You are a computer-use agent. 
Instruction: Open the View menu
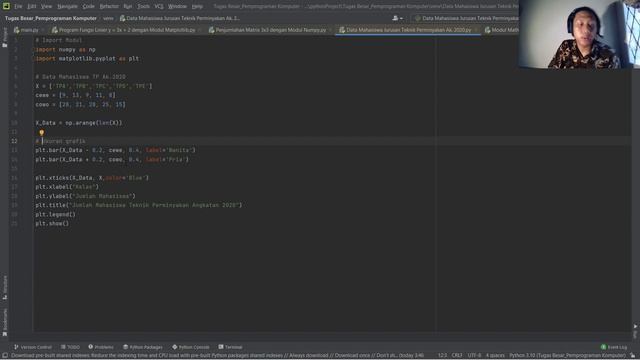(x=47, y=6)
